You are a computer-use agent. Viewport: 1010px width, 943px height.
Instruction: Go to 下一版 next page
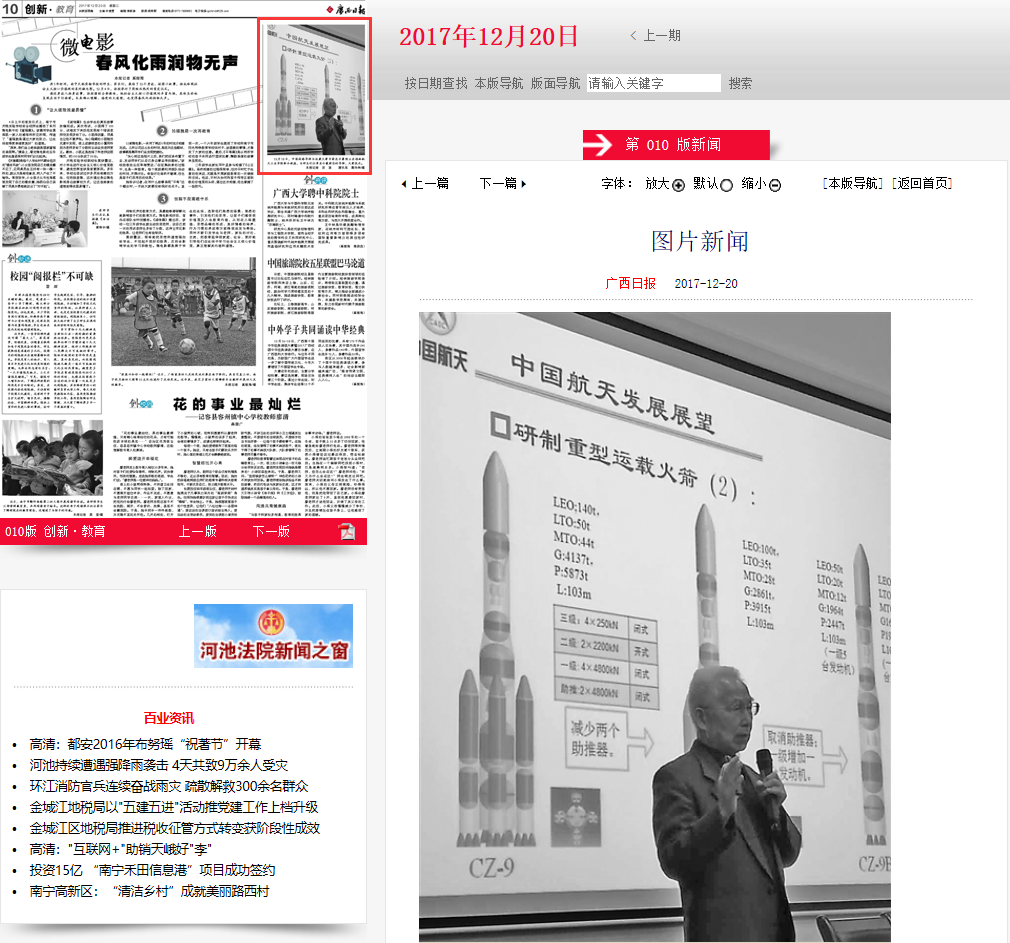[x=271, y=531]
